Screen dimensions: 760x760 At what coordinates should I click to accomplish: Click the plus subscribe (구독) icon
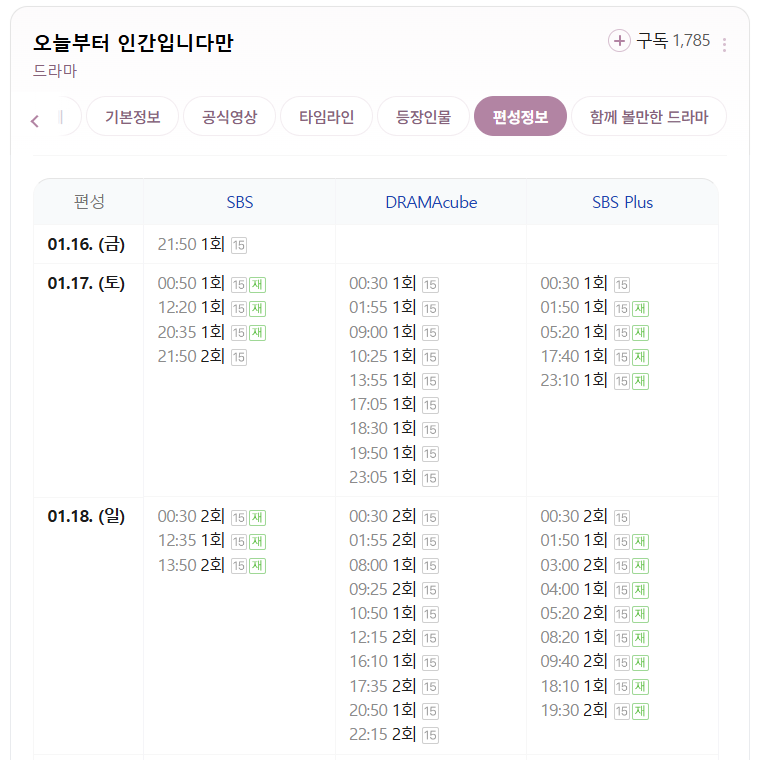click(620, 41)
